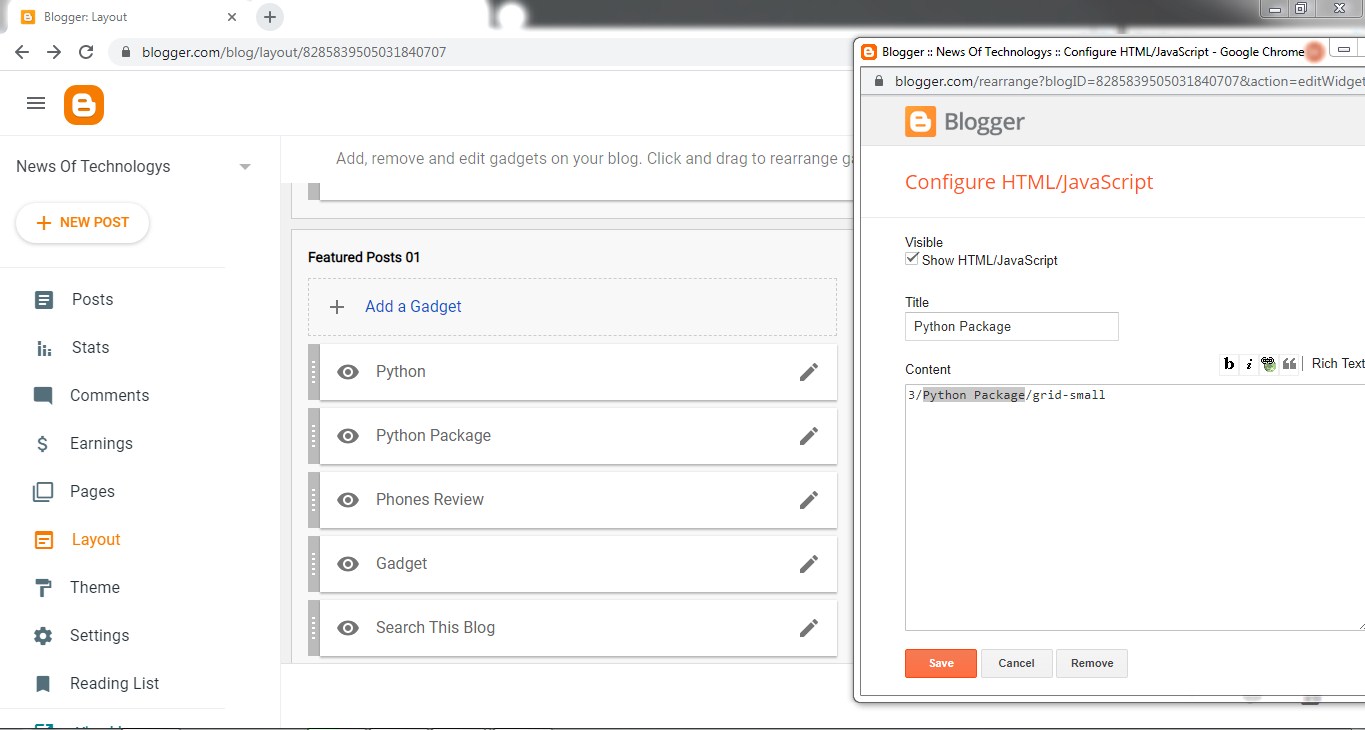Close the Blogger: Layout tab
Screen dimensions: 1365x730
point(231,17)
